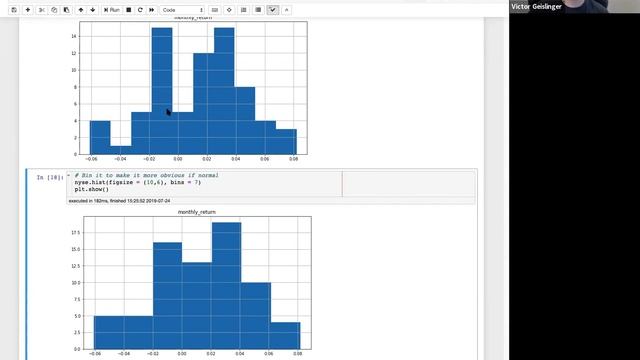Image resolution: width=640 pixels, height=360 pixels.
Task: Interrupt the kernel with the stop icon
Action: [x=129, y=10]
